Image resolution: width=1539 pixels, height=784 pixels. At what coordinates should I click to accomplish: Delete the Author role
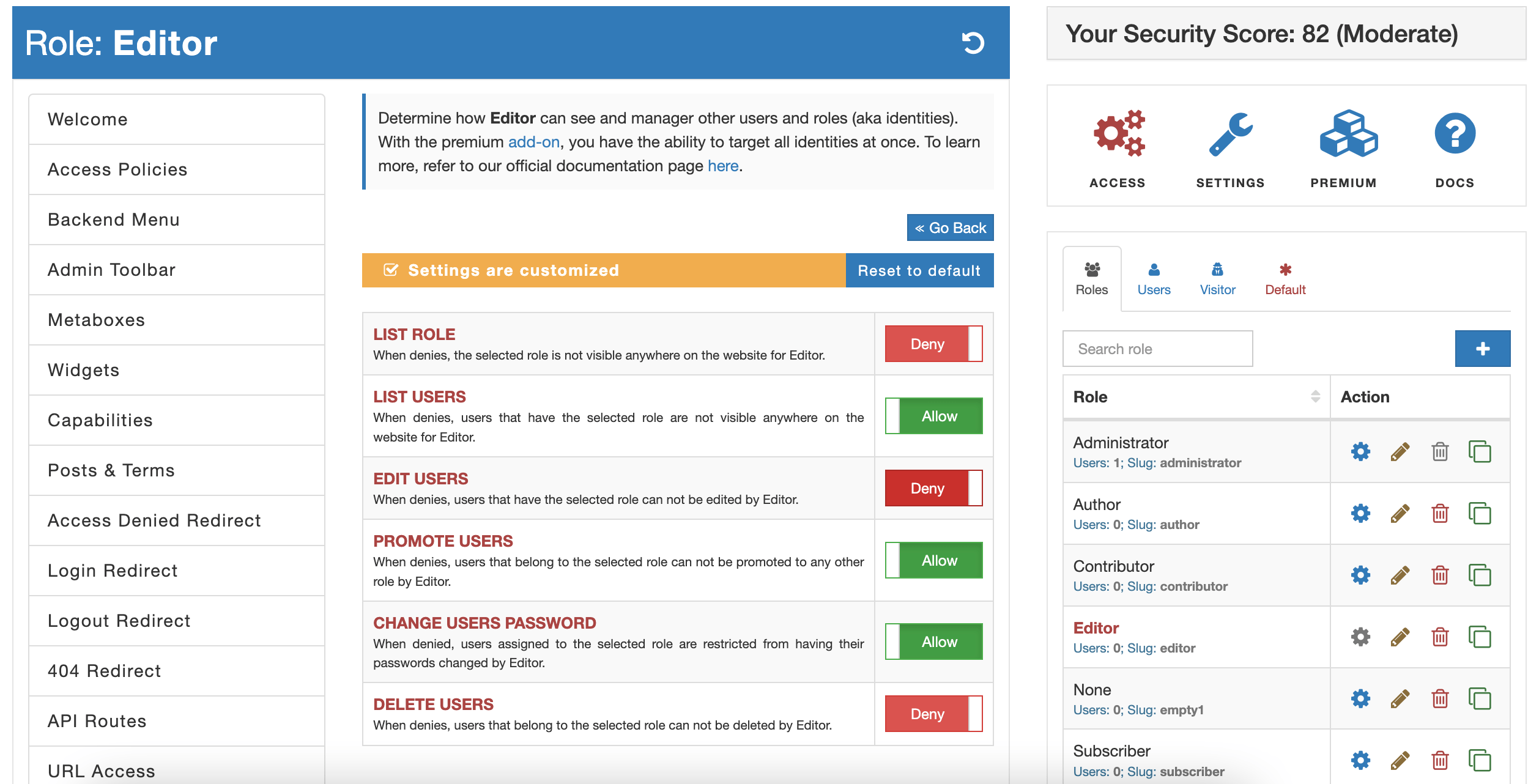tap(1440, 513)
